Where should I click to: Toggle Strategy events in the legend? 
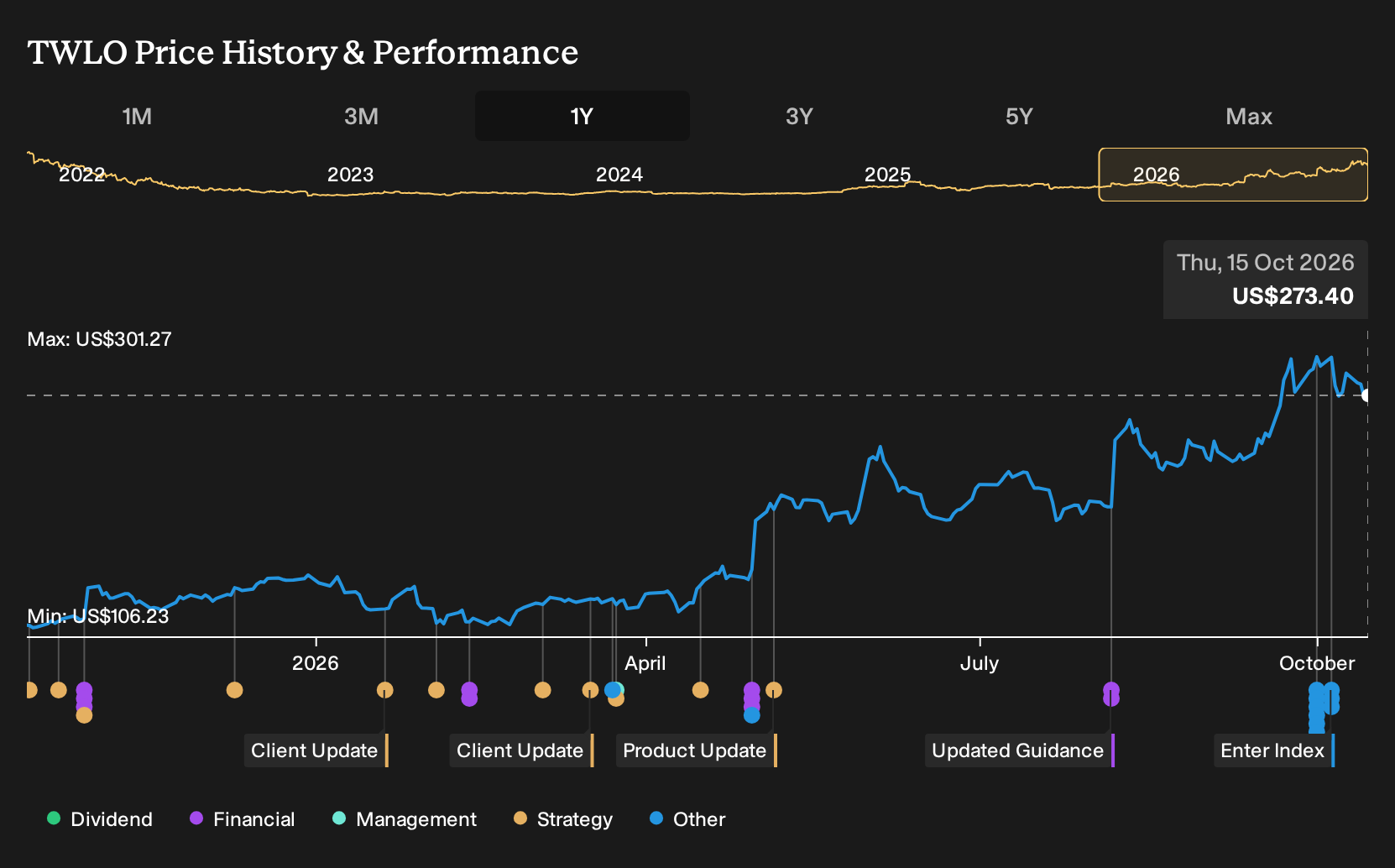563,819
